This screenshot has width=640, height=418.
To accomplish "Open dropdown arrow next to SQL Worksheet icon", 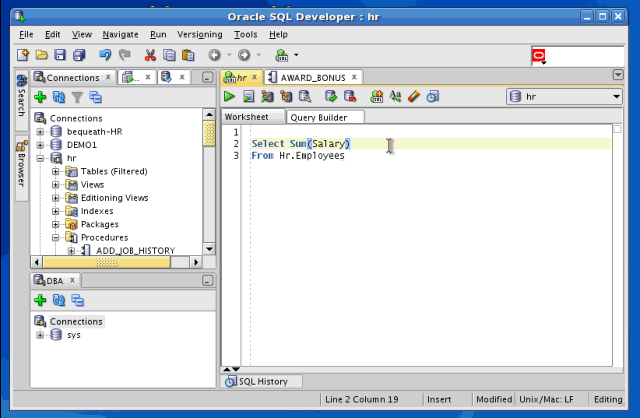I will 296,55.
